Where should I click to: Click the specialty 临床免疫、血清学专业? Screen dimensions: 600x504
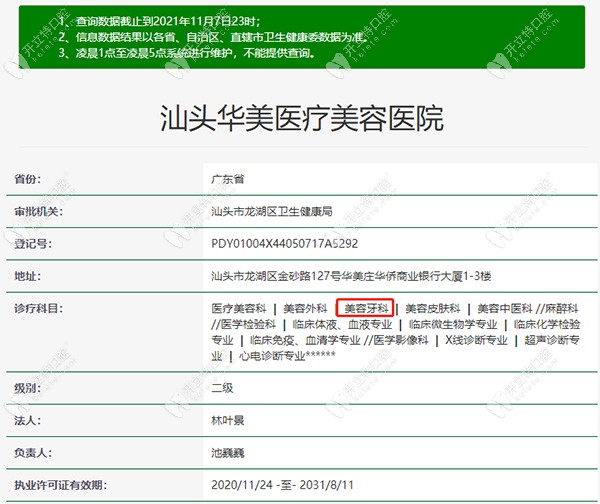pos(305,340)
